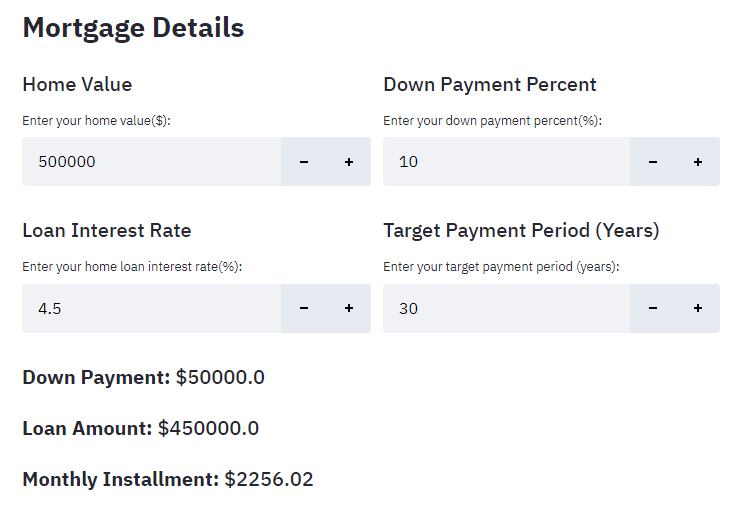Click the Home Value section heading
The height and width of the screenshot is (516, 755).
(77, 85)
